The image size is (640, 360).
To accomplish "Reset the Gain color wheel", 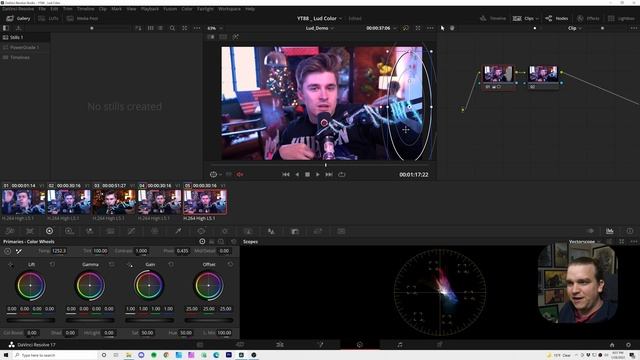I will [171, 264].
